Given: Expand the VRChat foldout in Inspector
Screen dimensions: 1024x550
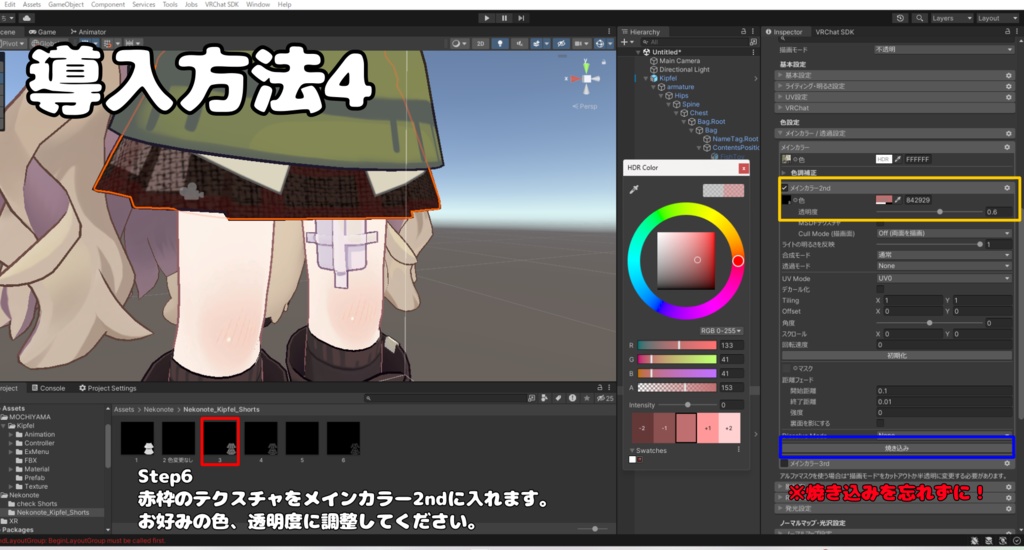Looking at the screenshot, I should click(780, 108).
